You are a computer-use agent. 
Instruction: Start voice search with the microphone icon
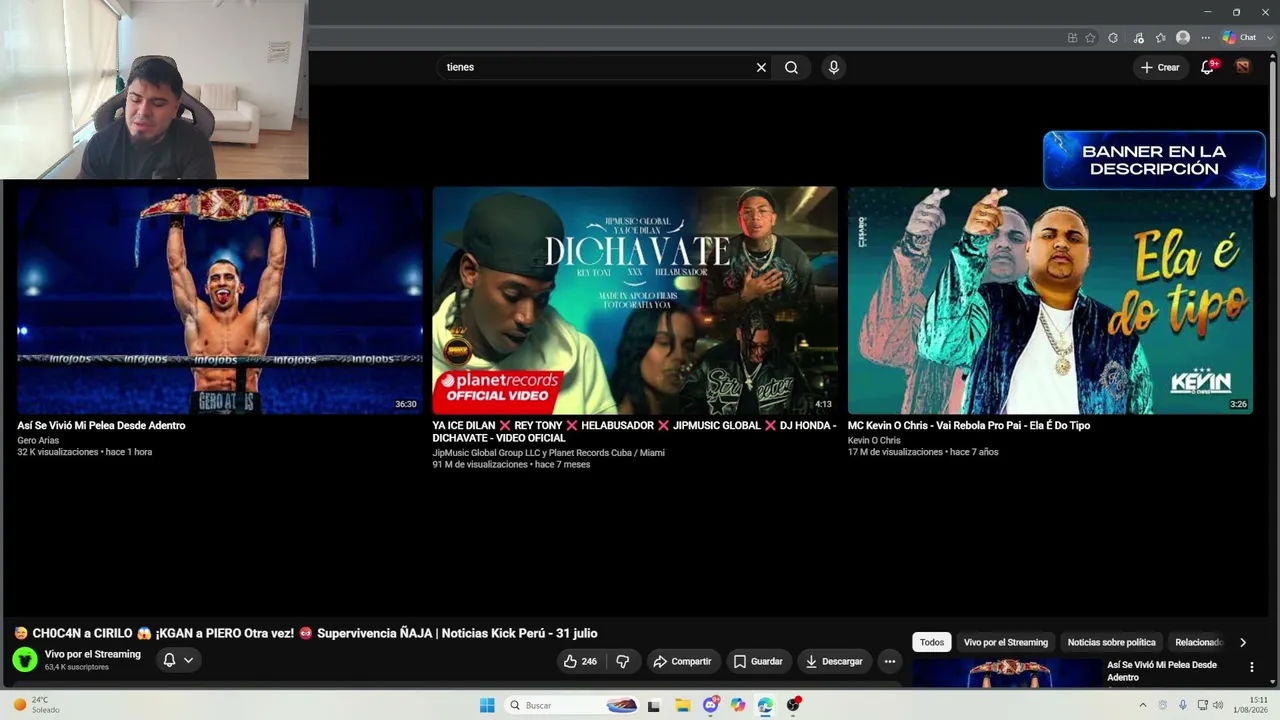pyautogui.click(x=834, y=67)
